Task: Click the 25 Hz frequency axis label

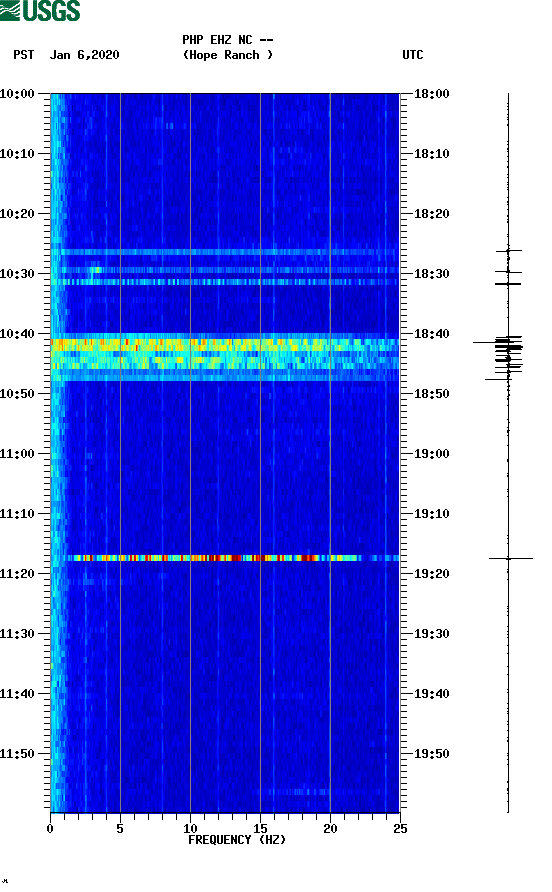Action: click(x=400, y=828)
